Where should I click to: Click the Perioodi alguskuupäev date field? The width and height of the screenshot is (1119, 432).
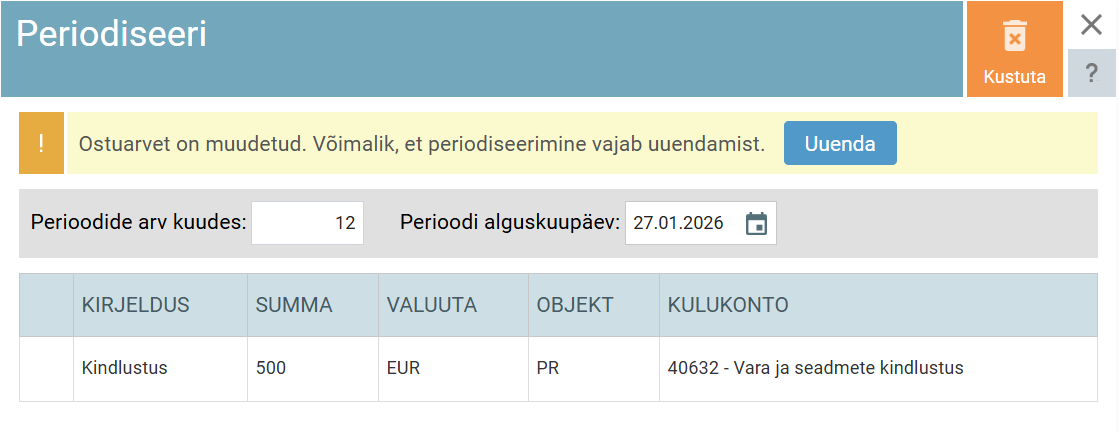701,223
